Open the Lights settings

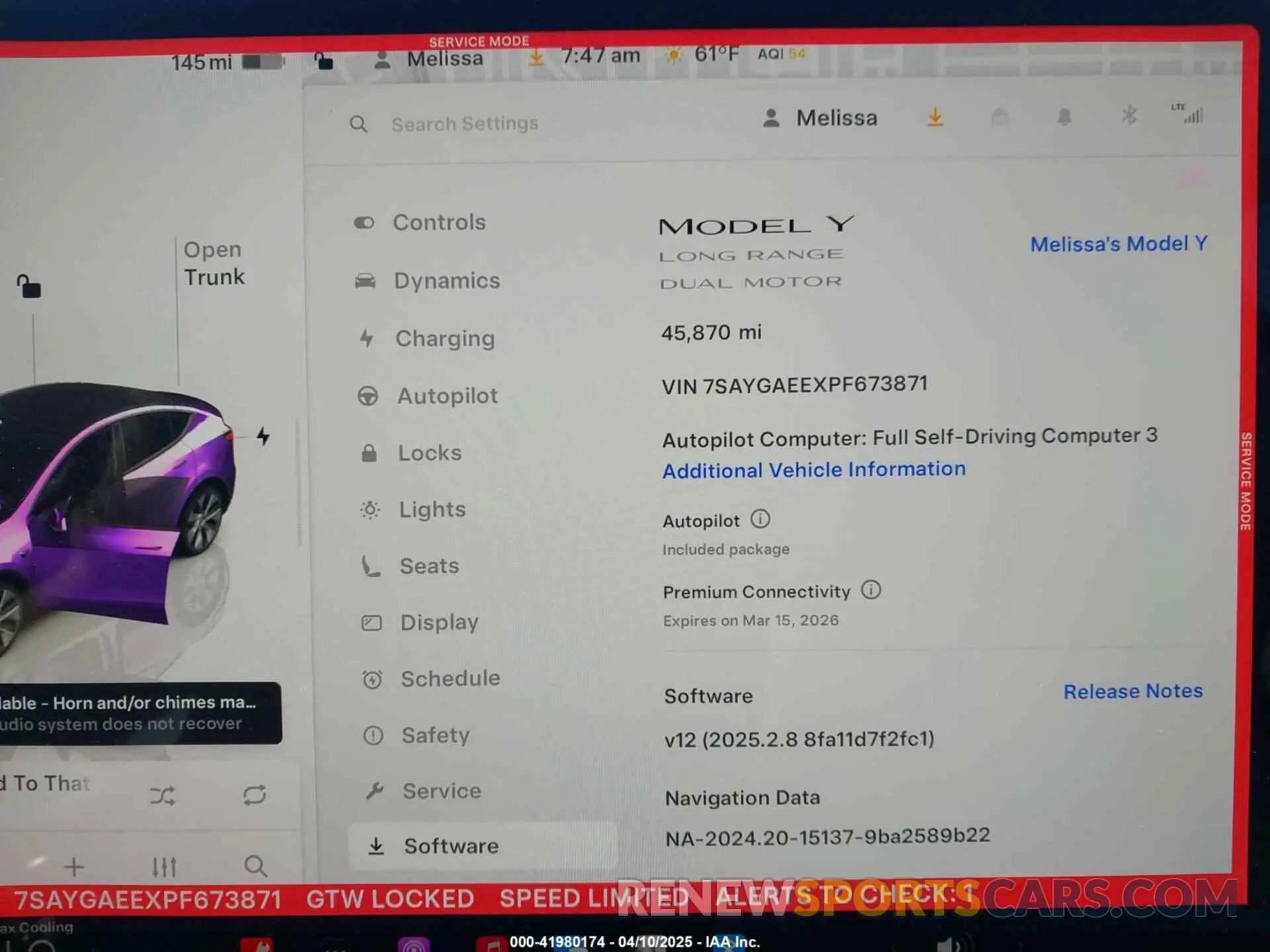click(x=413, y=510)
